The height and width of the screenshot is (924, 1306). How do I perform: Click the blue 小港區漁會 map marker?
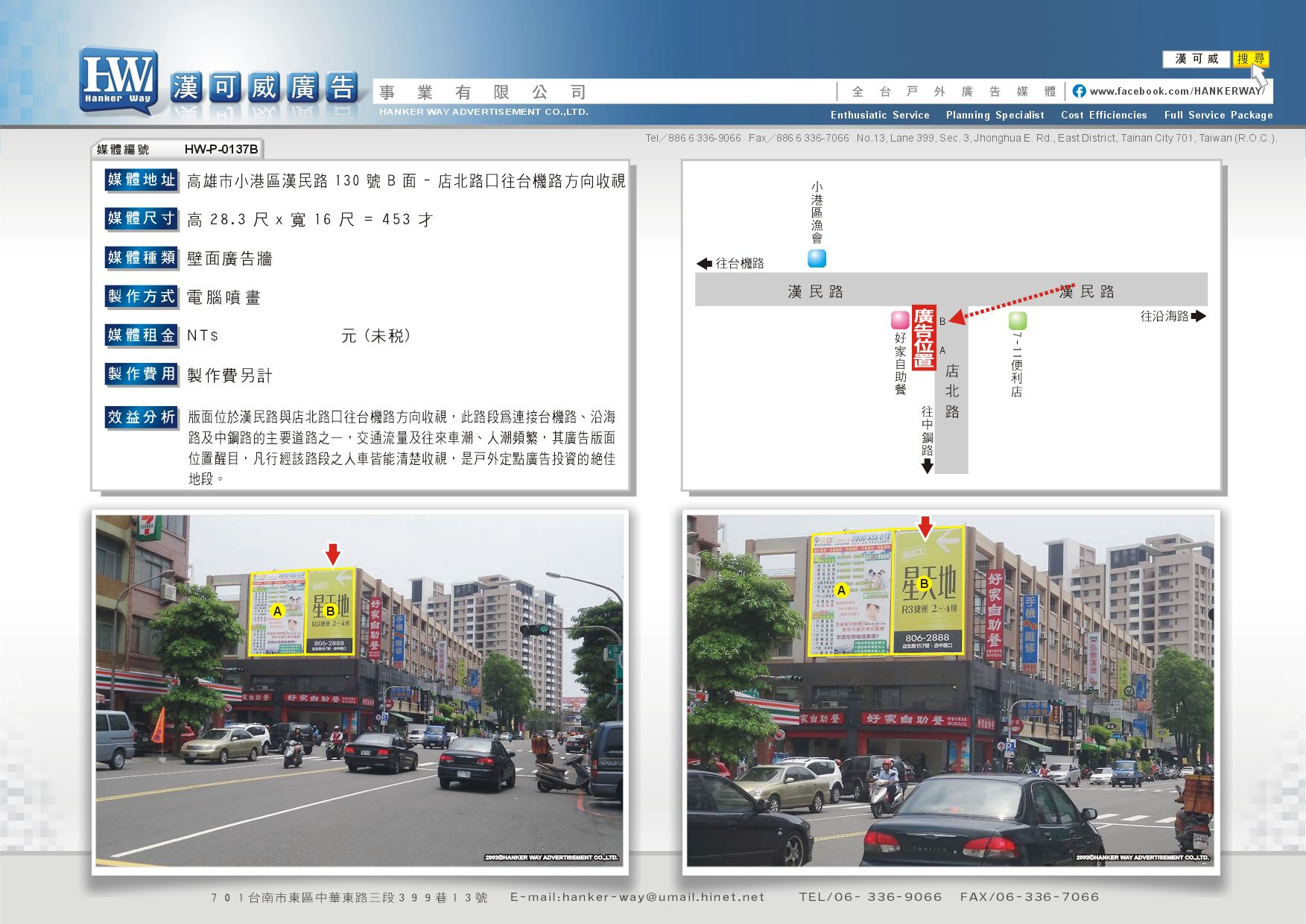[817, 258]
